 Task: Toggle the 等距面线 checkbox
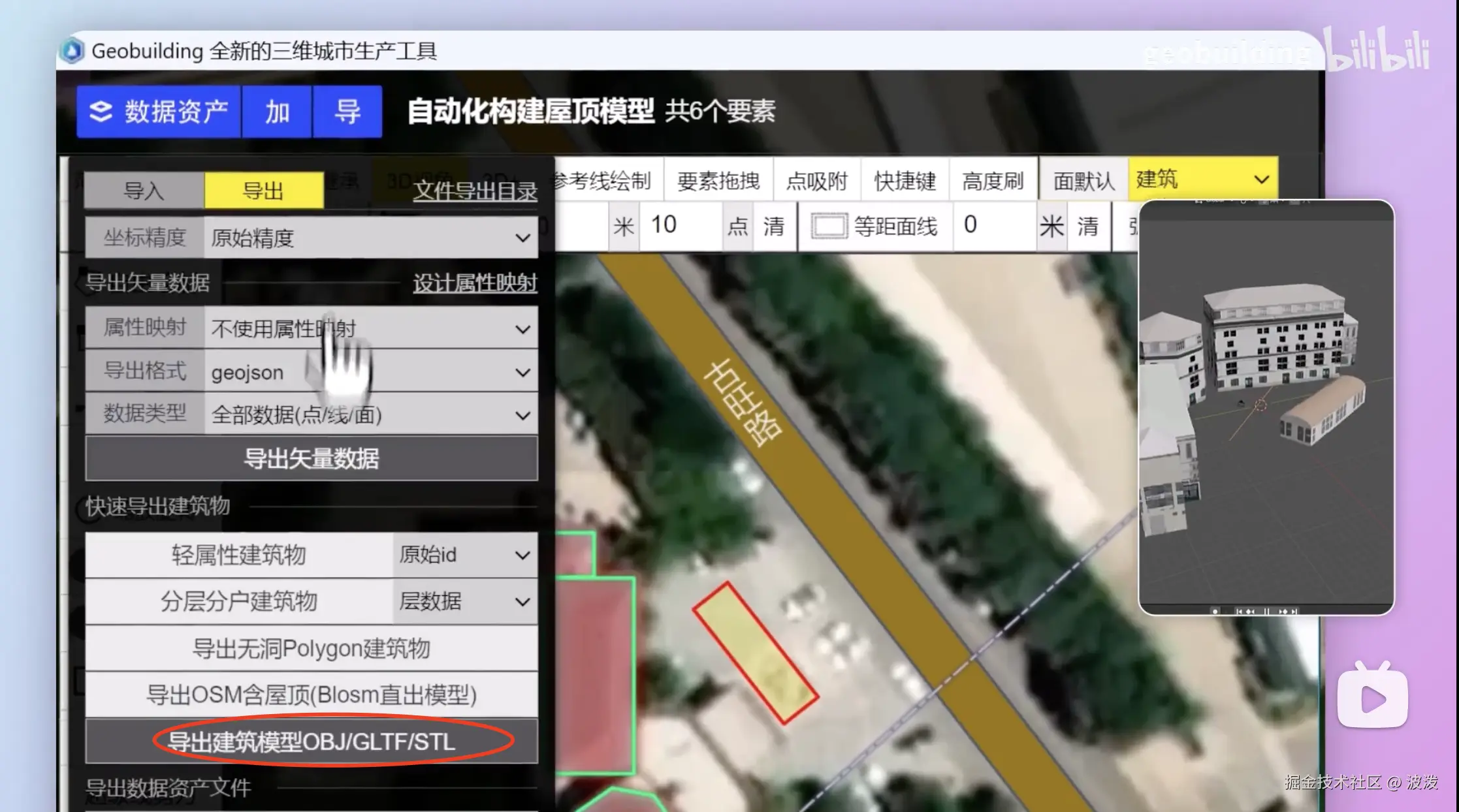coord(829,226)
